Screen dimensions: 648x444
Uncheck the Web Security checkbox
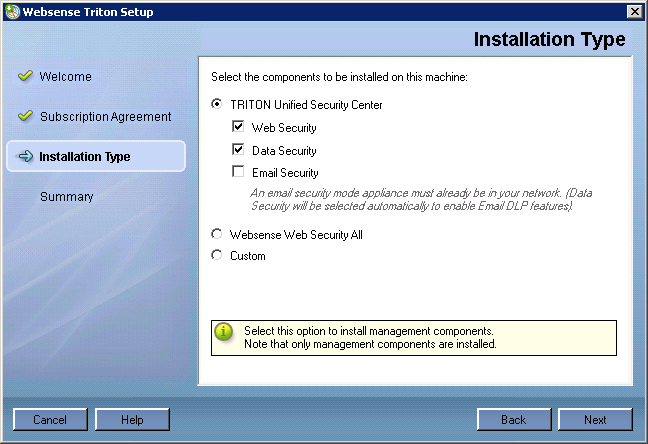[238, 126]
